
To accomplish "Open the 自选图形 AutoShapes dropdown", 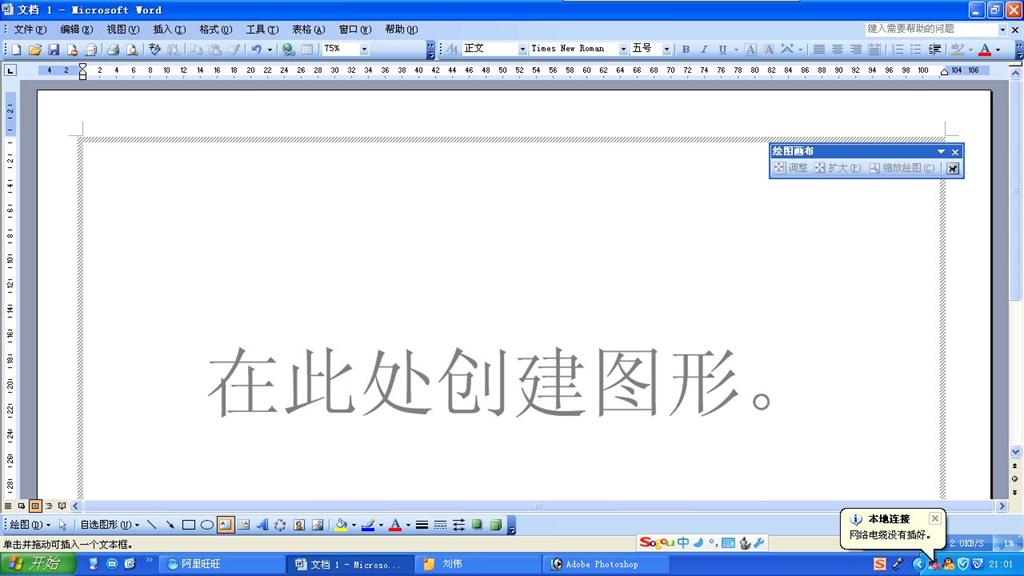I will (109, 524).
